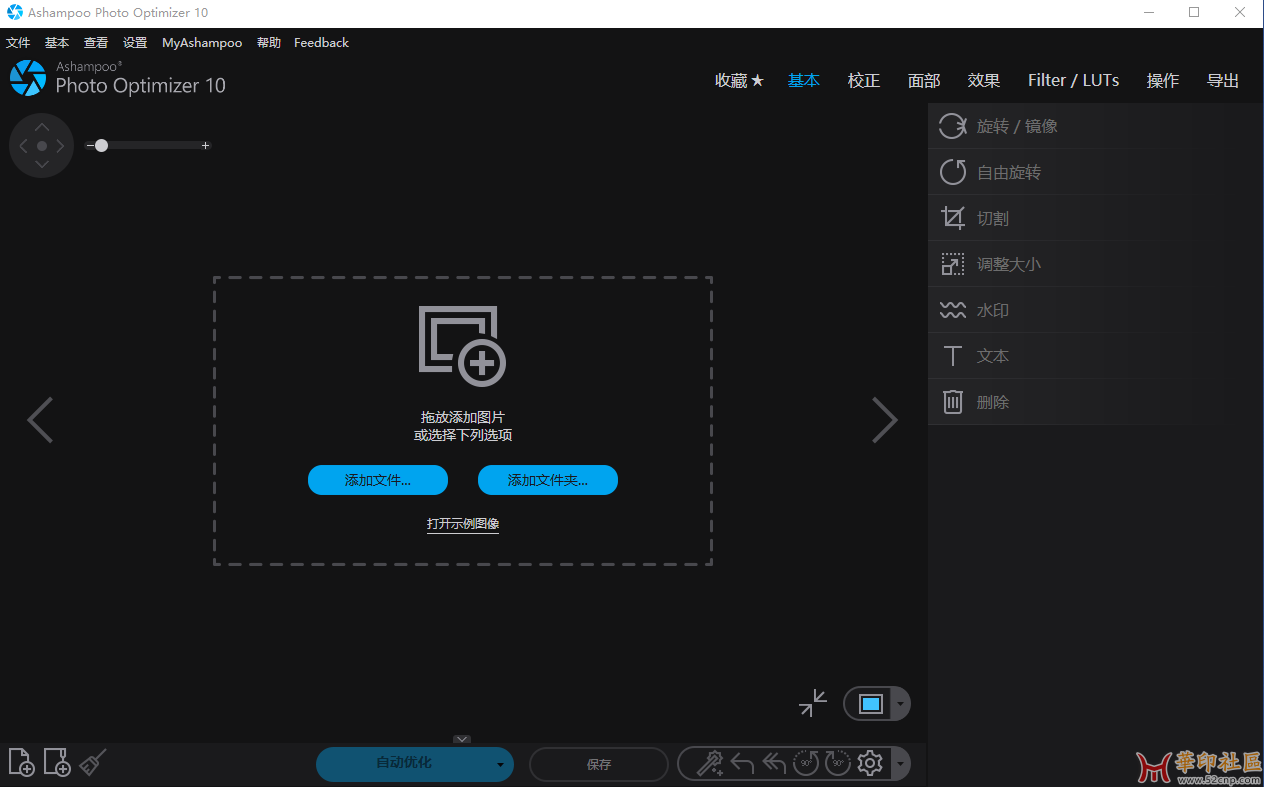The width and height of the screenshot is (1264, 787).
Task: Expand the 自动优化 dropdown arrow
Action: pyautogui.click(x=500, y=765)
